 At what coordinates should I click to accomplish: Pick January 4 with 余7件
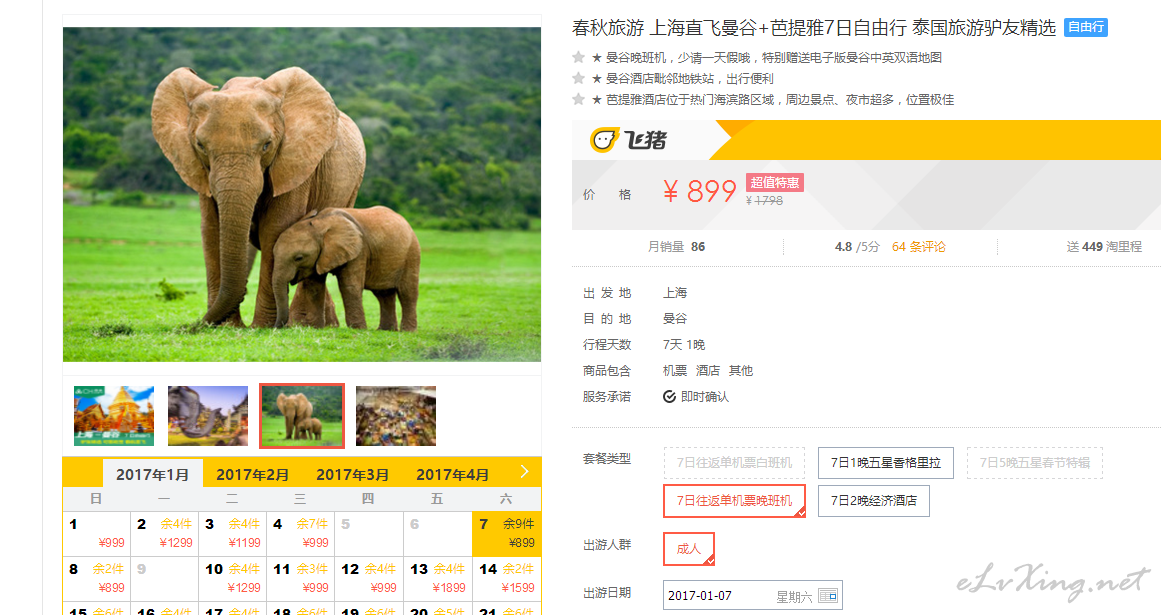point(301,534)
